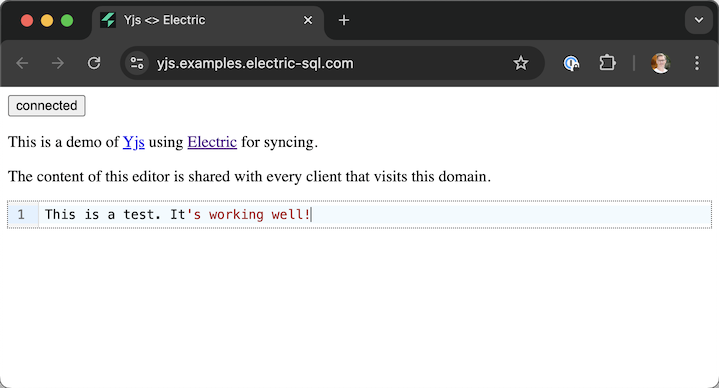Follow the Yjs link
Image resolution: width=719 pixels, height=388 pixels.
(133, 142)
